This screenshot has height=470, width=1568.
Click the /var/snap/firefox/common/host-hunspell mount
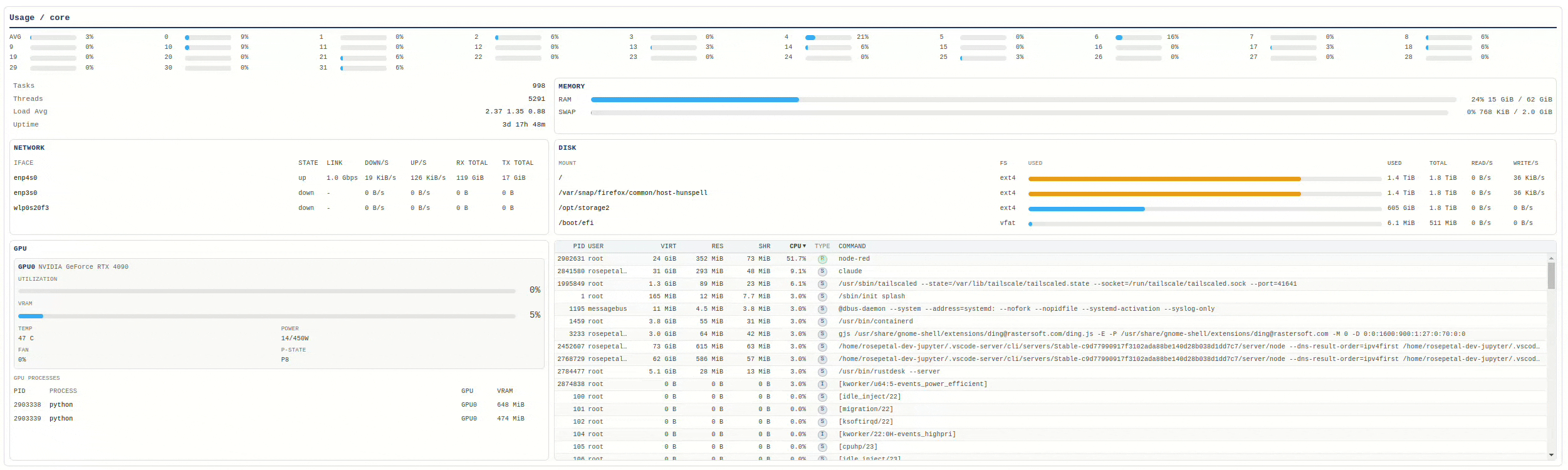tap(633, 193)
